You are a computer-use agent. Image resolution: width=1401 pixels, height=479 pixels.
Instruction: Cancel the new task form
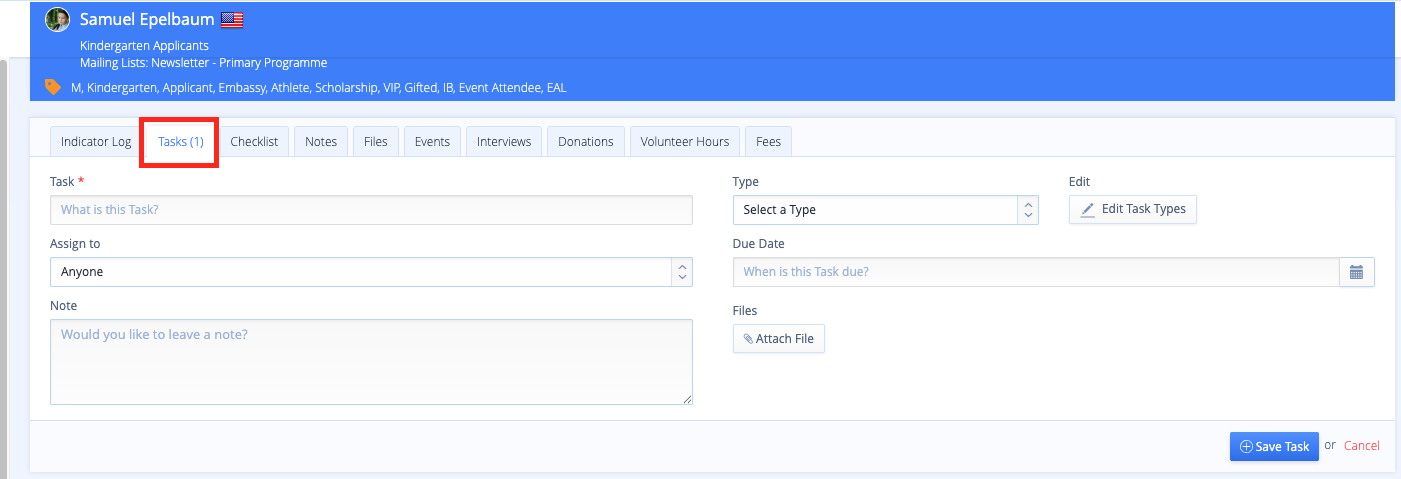[1361, 446]
